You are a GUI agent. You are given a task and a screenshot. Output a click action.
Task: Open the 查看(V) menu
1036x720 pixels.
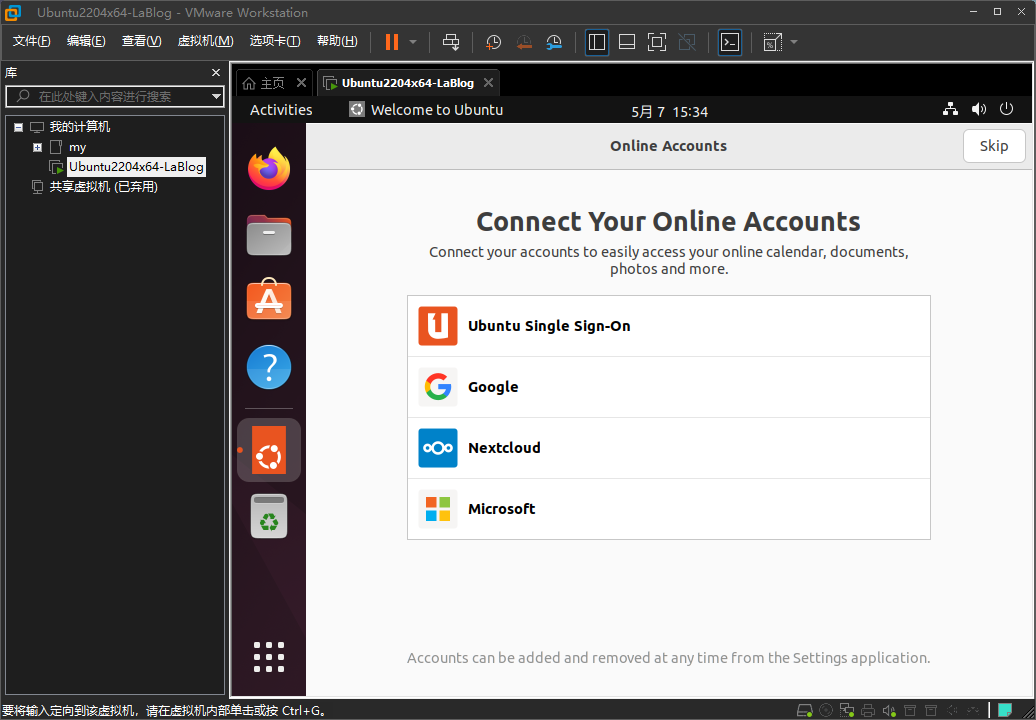coord(141,41)
